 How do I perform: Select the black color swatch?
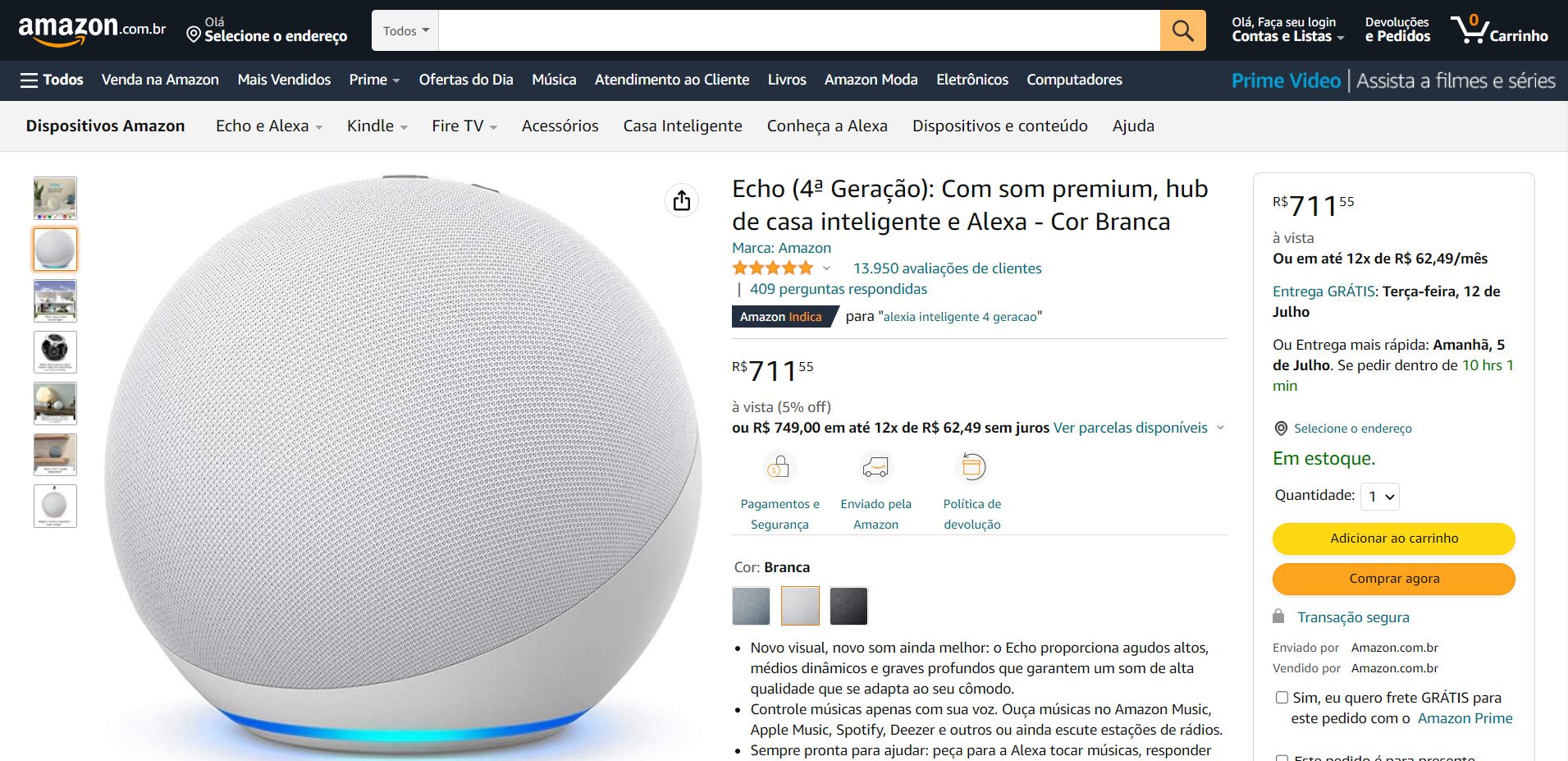(848, 607)
